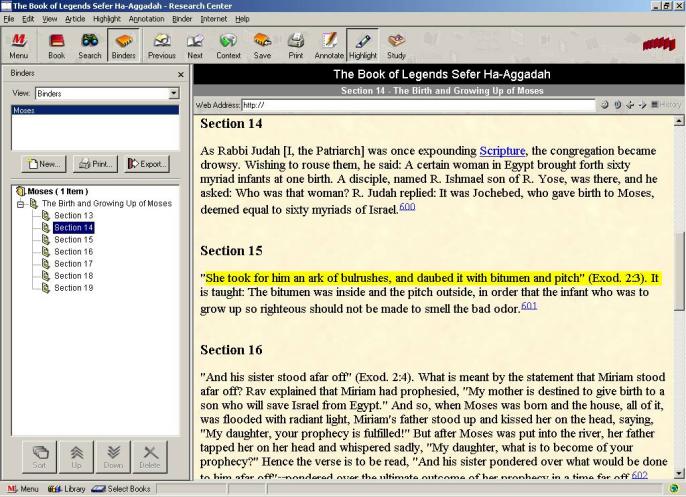This screenshot has width=686, height=497.
Task: Click Select Books in status bar
Action: click(121, 489)
